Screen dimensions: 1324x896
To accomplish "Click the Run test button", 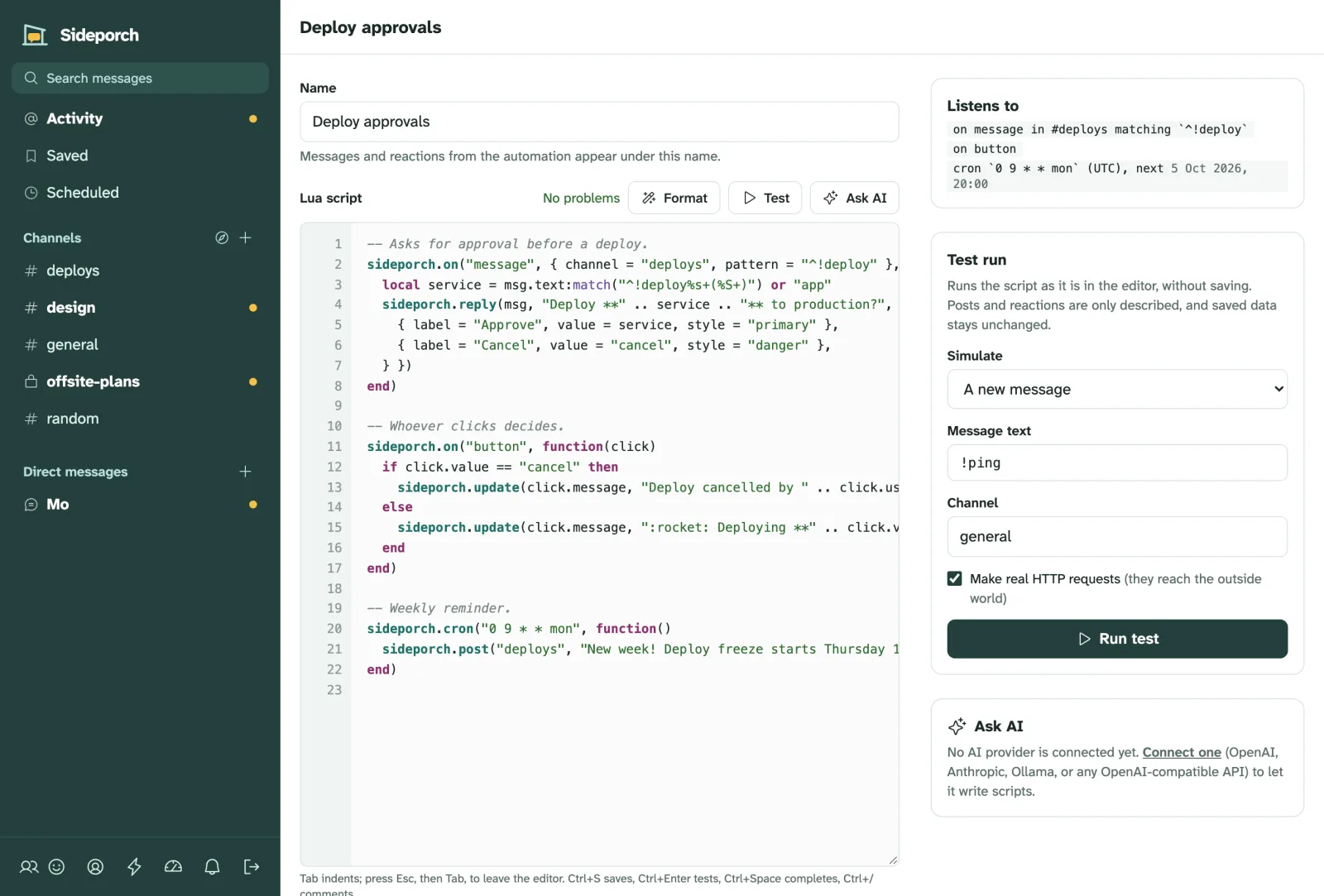I will click(x=1117, y=639).
